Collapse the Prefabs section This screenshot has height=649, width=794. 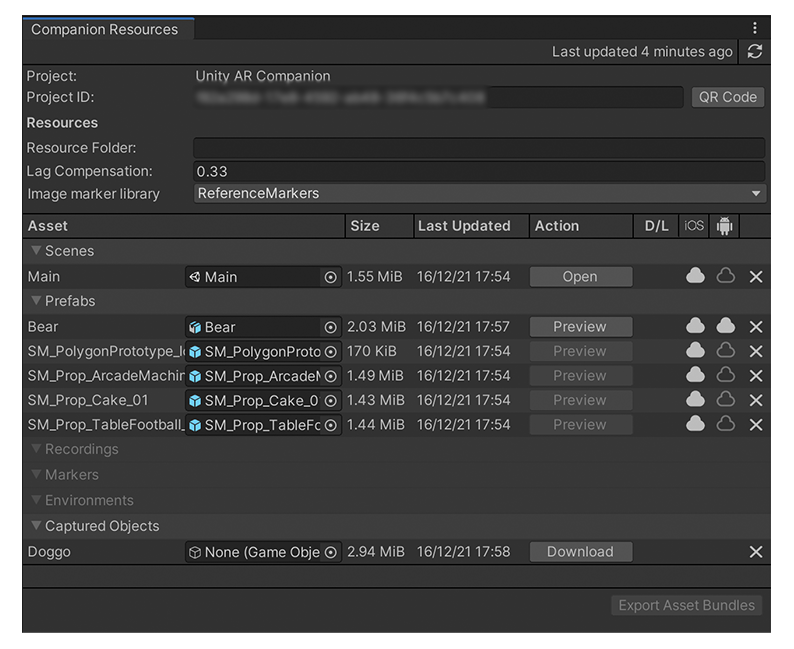coord(37,302)
